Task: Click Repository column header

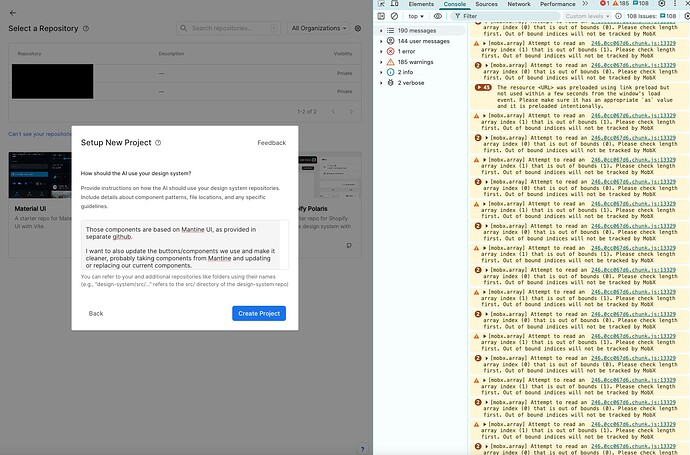Action: (29, 54)
